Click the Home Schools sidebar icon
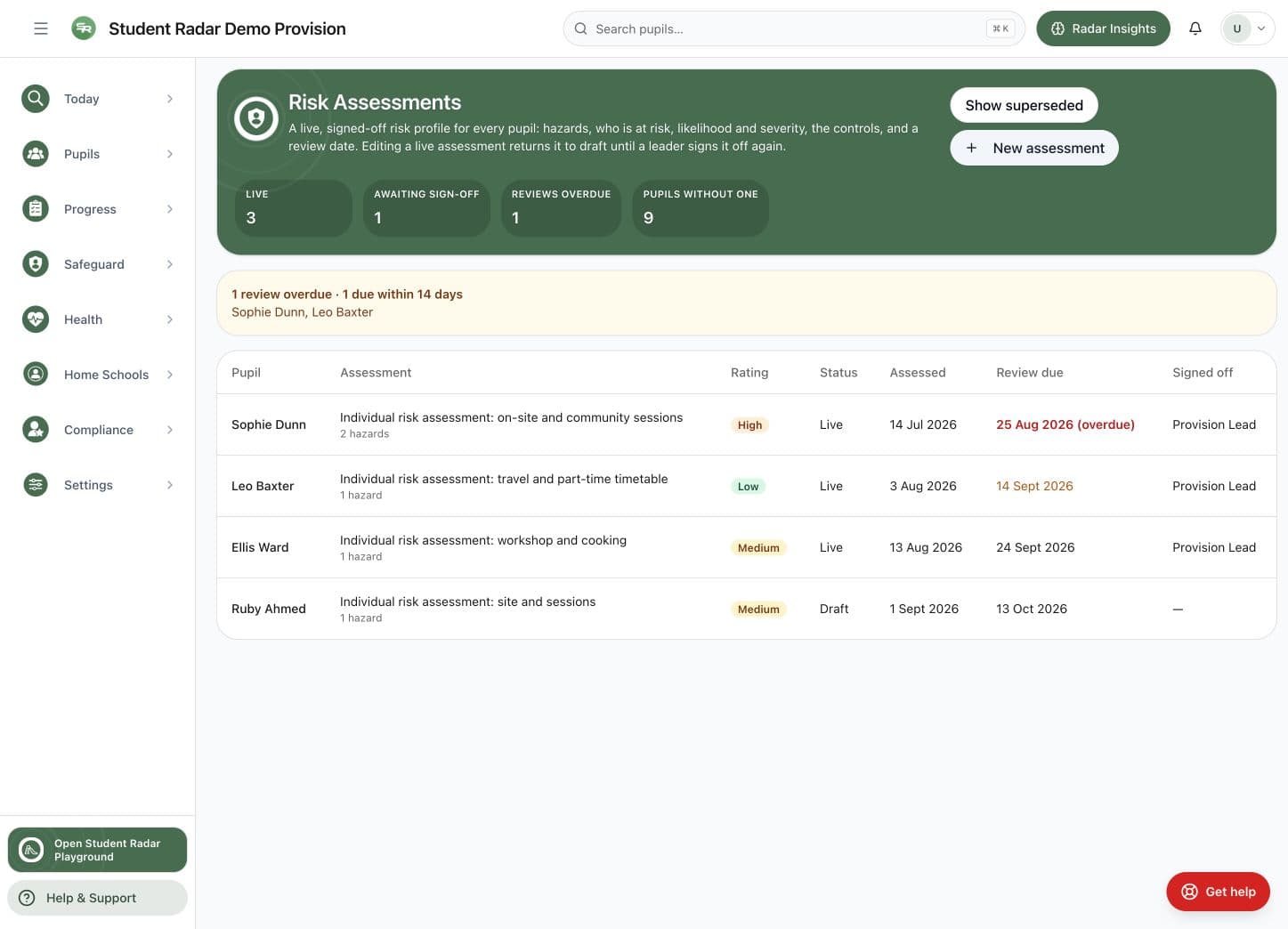Viewport: 1288px width, 929px height. pos(36,375)
